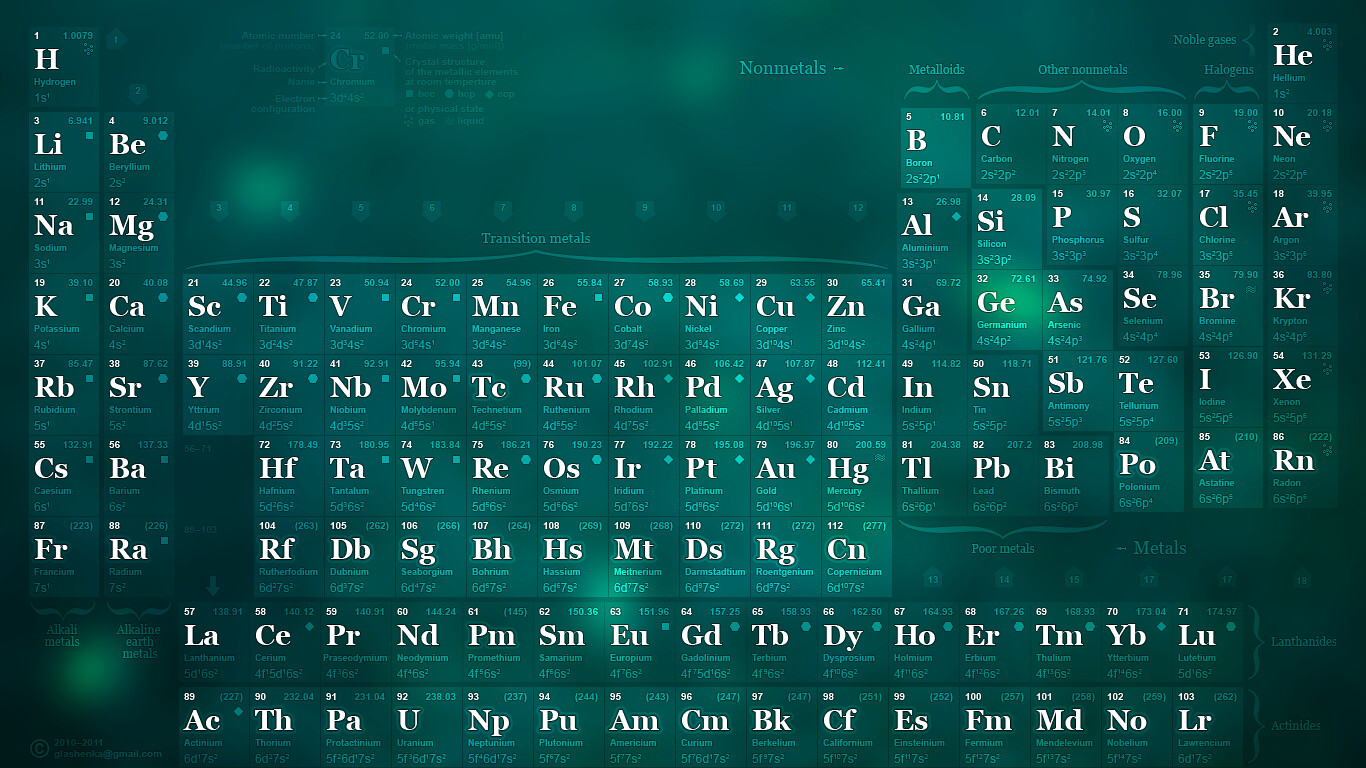This screenshot has width=1366, height=768.
Task: Select the Transition metals section label
Action: tap(536, 239)
